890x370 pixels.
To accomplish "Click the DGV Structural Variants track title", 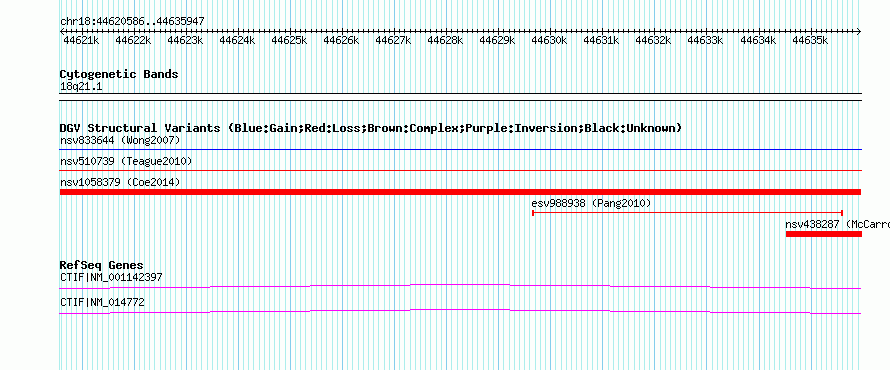I will (371, 128).
